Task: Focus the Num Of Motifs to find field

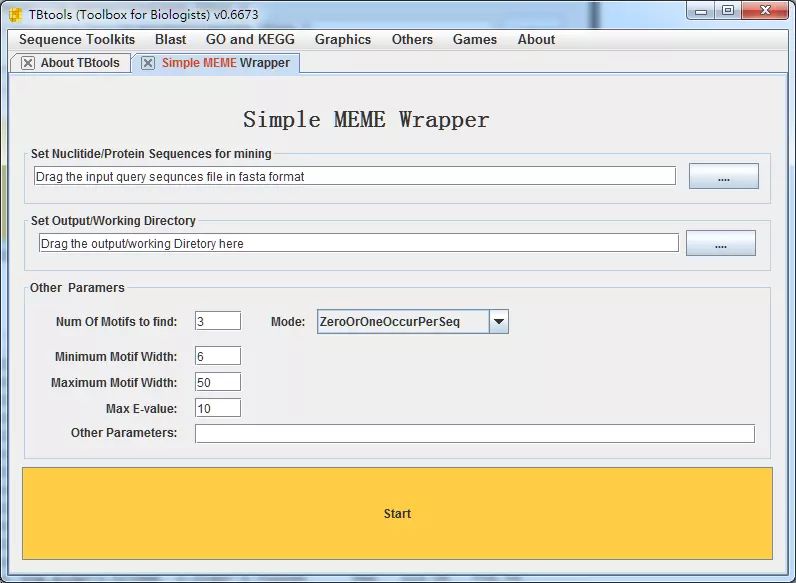Action: pos(217,321)
